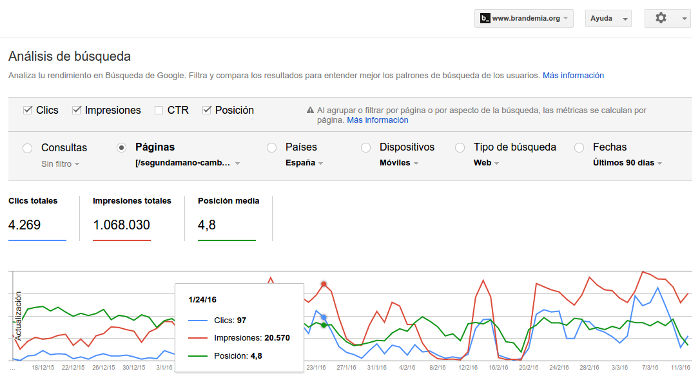Click the warning triangle icon
The width and height of the screenshot is (700, 380).
pos(310,110)
